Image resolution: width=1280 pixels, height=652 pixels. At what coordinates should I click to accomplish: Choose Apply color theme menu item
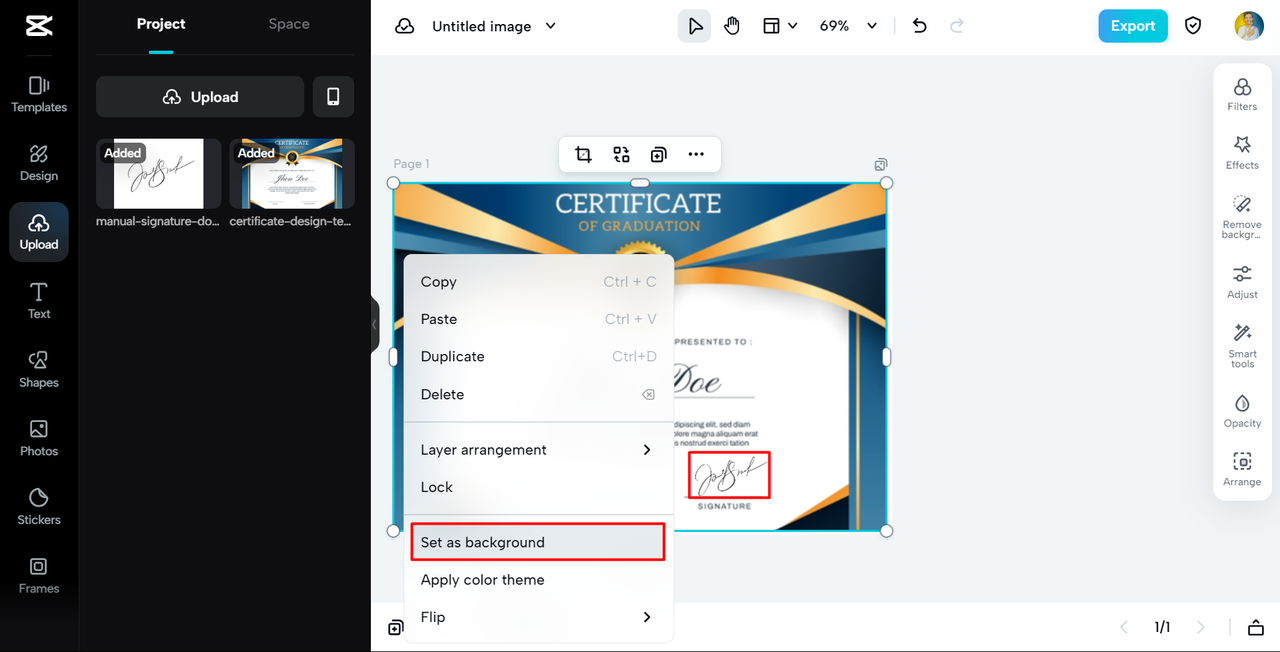(538, 580)
